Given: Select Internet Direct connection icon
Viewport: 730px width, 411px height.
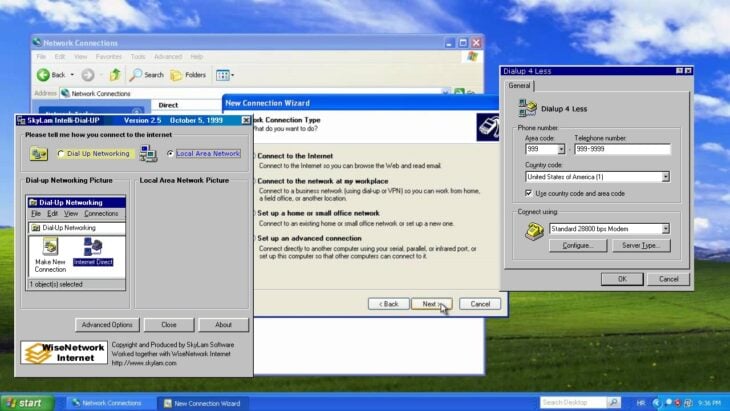Looking at the screenshot, I should (93, 252).
